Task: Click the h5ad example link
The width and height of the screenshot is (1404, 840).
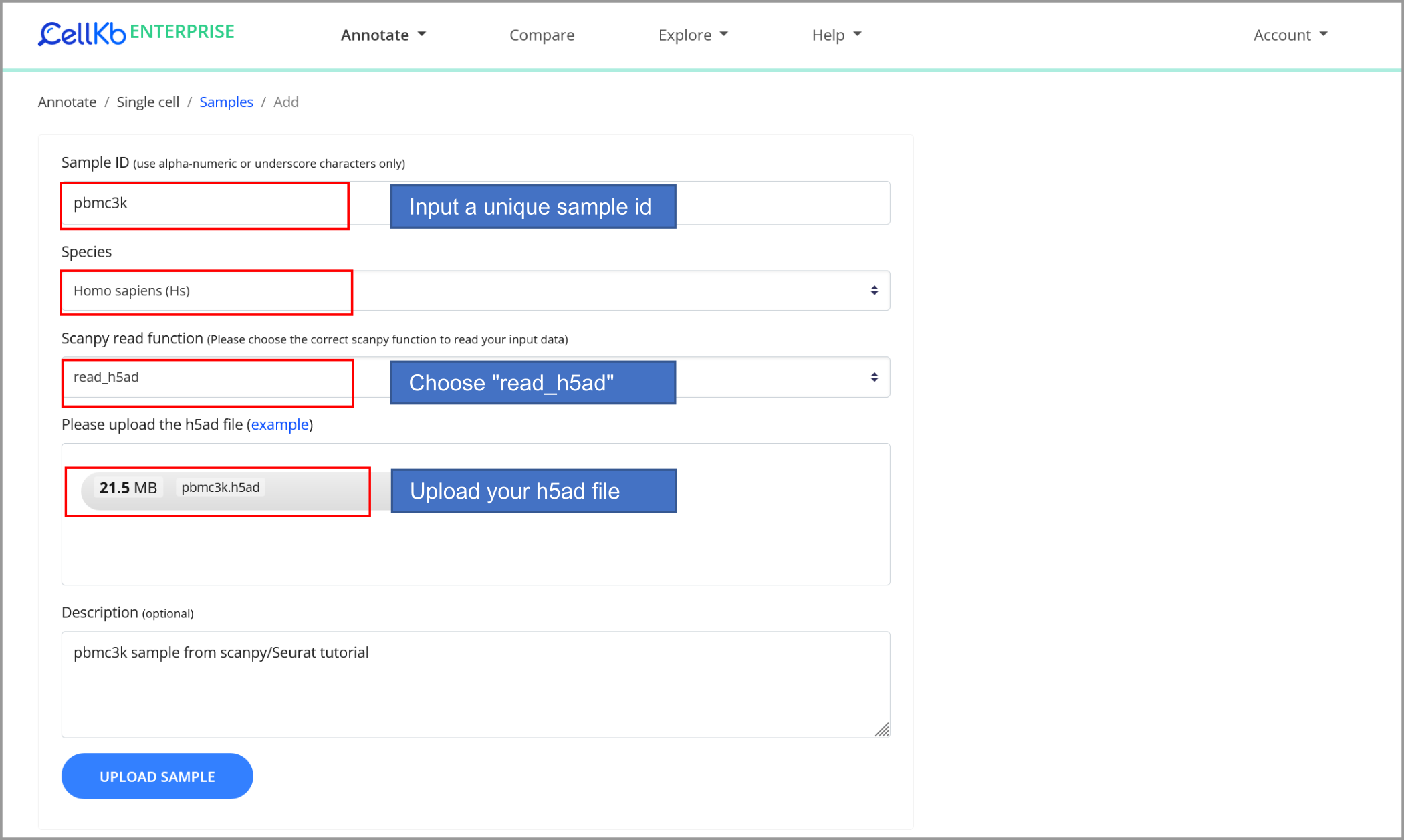Action: 279,425
